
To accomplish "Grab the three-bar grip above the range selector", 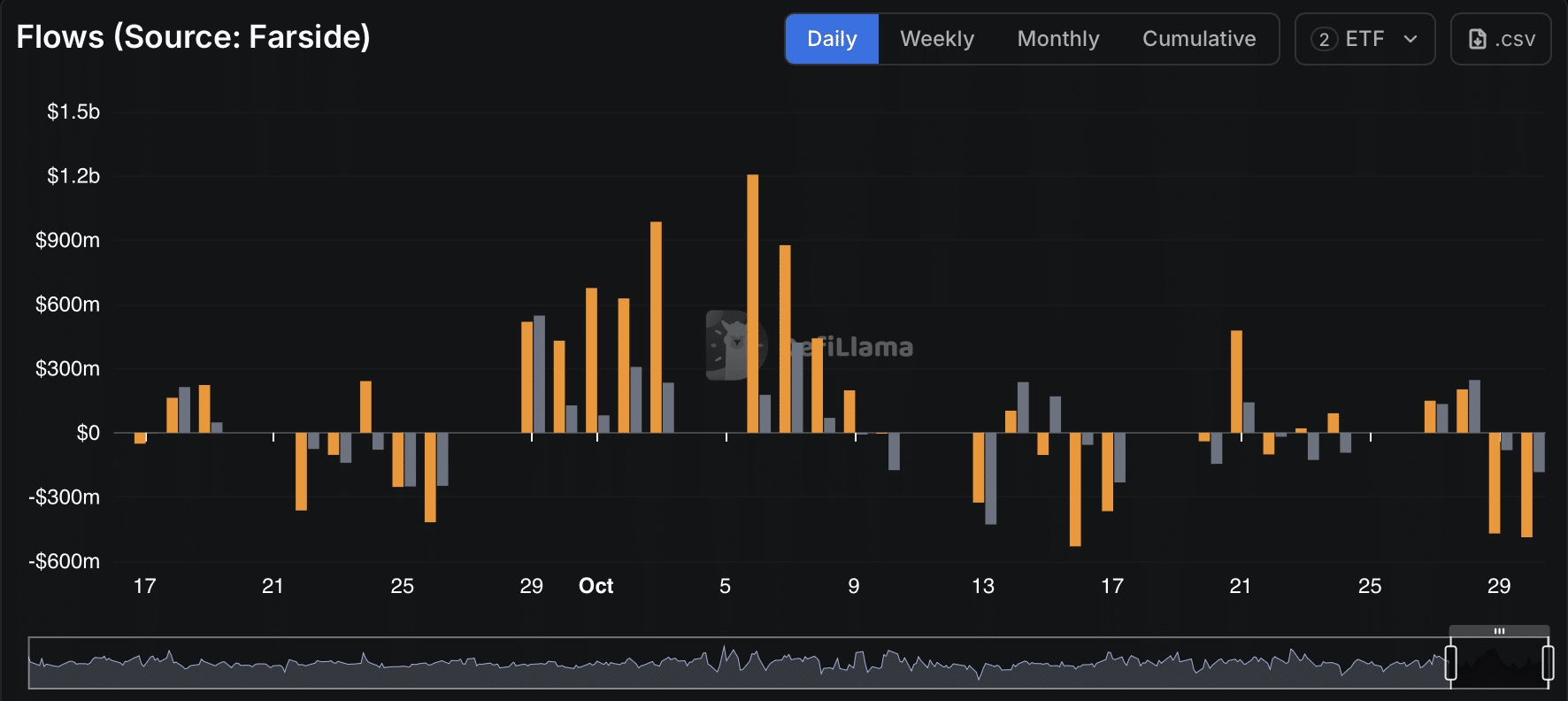I will pyautogui.click(x=1499, y=631).
